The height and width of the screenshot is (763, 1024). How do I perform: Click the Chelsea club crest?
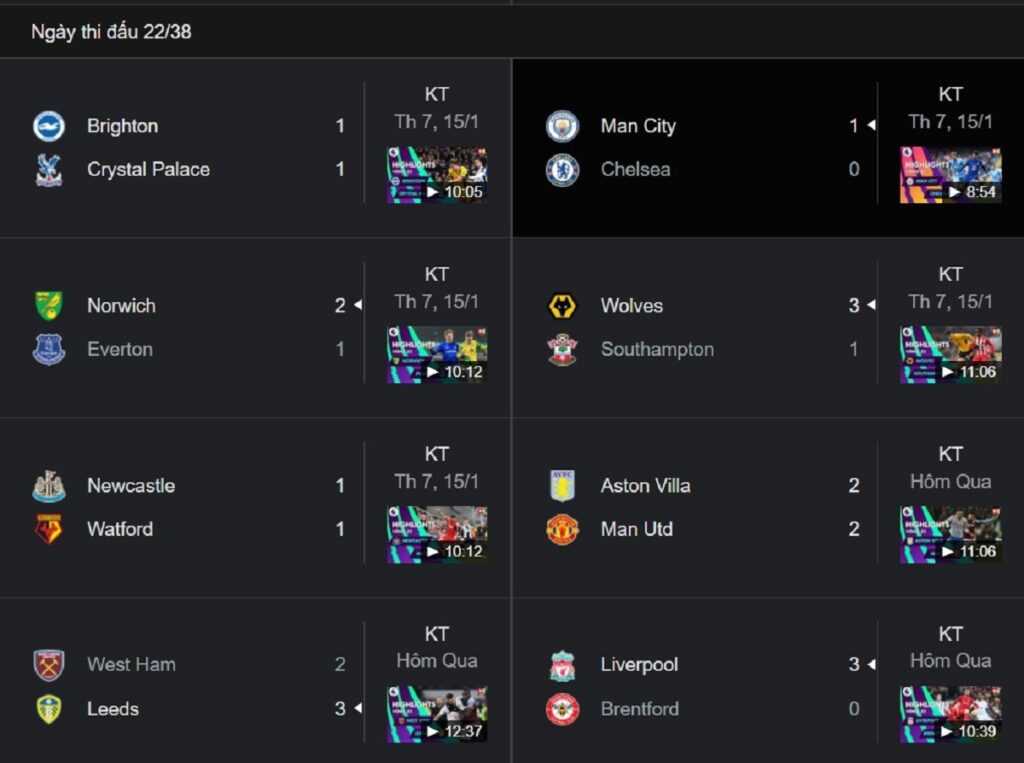click(562, 170)
